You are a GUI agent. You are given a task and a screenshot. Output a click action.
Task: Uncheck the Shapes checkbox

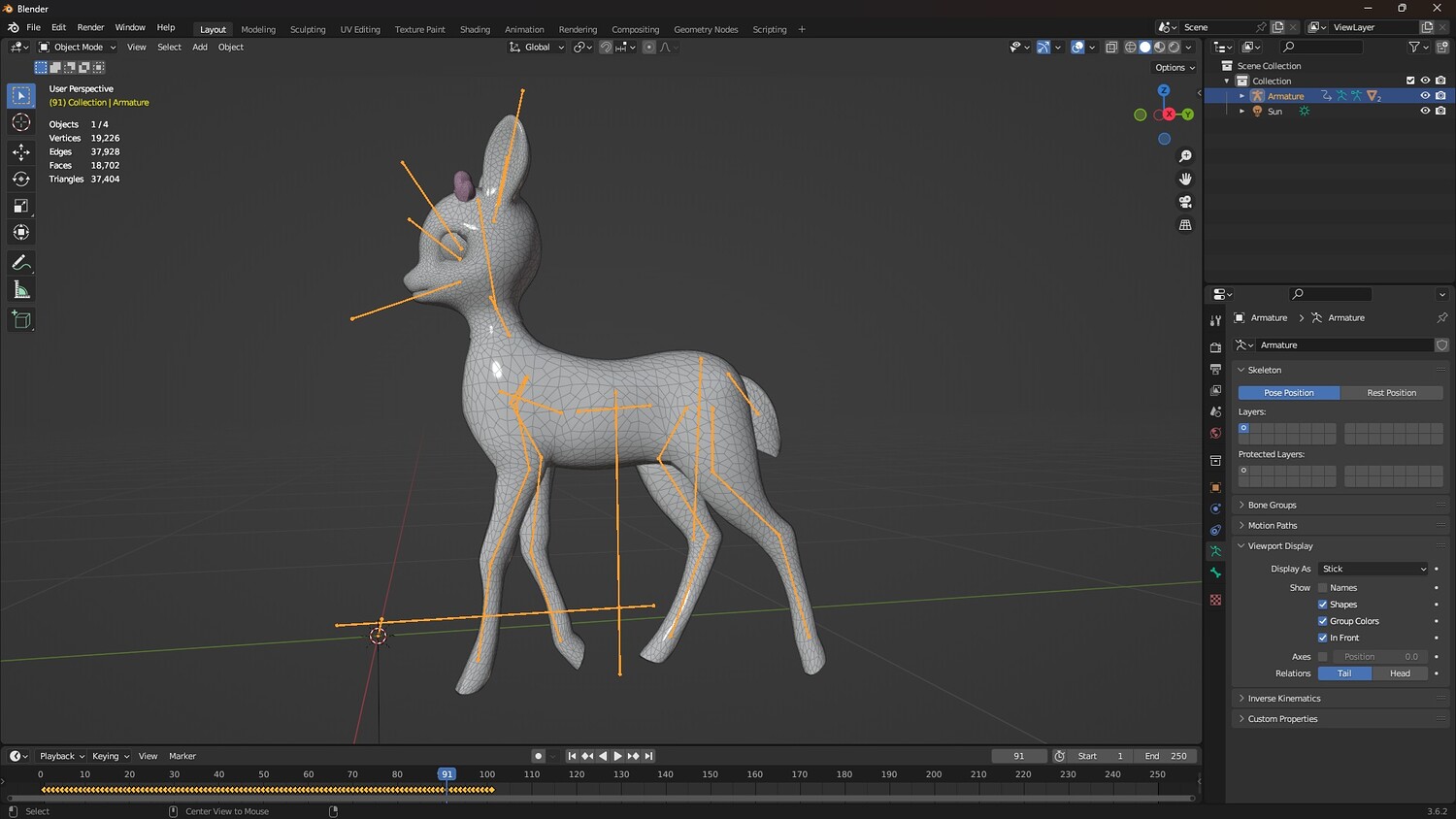[x=1322, y=605]
